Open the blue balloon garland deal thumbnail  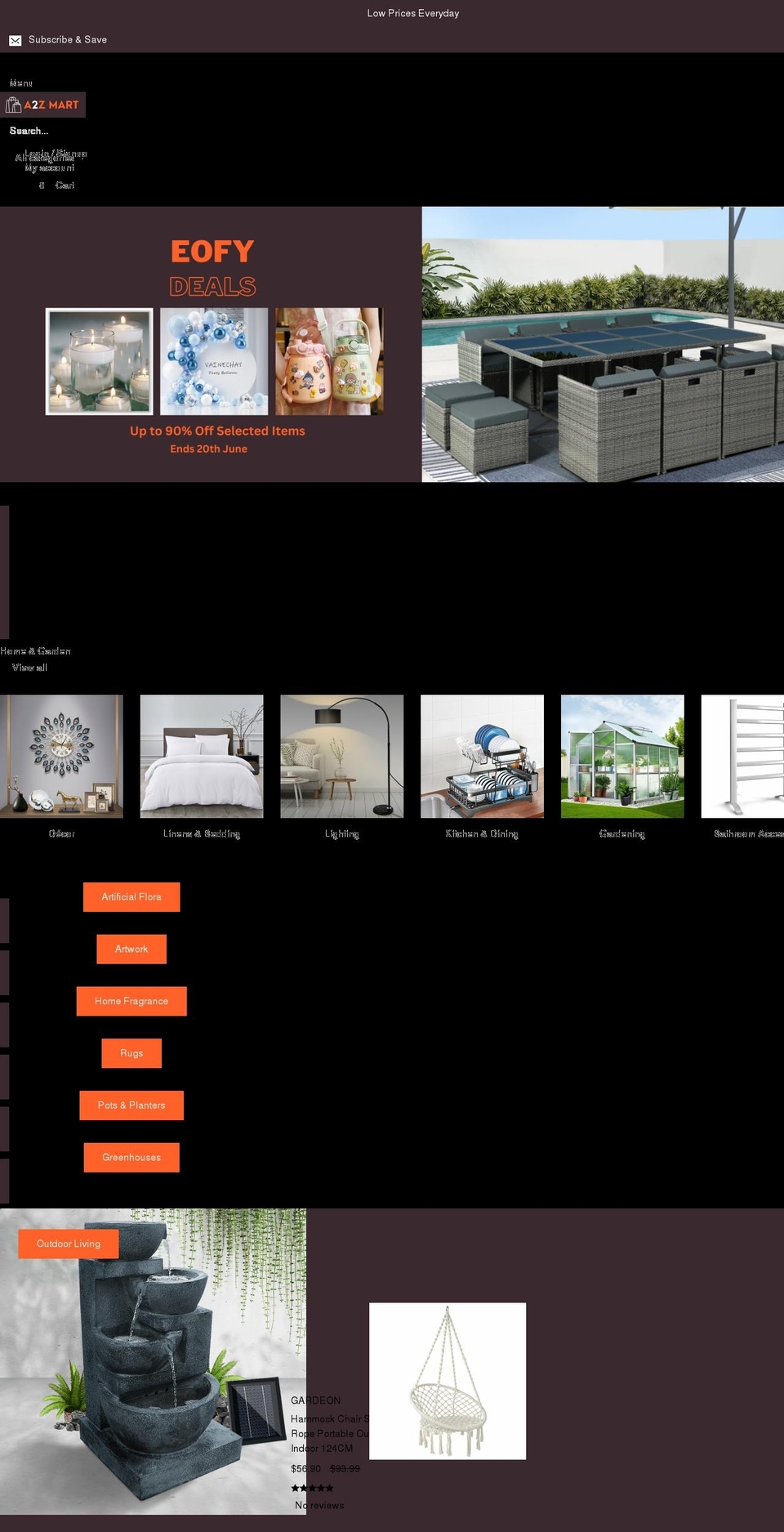tap(214, 361)
